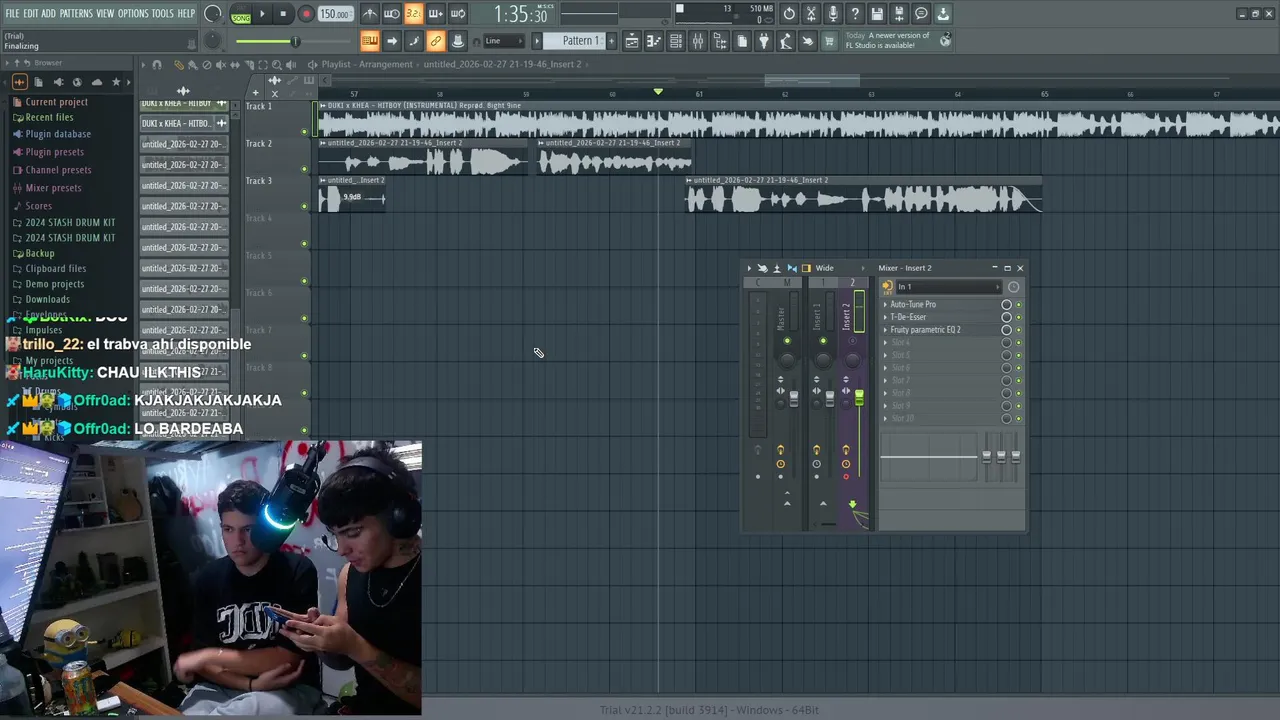1280x720 pixels.
Task: Select the audio waveform tab in Browser
Action: coord(19,82)
